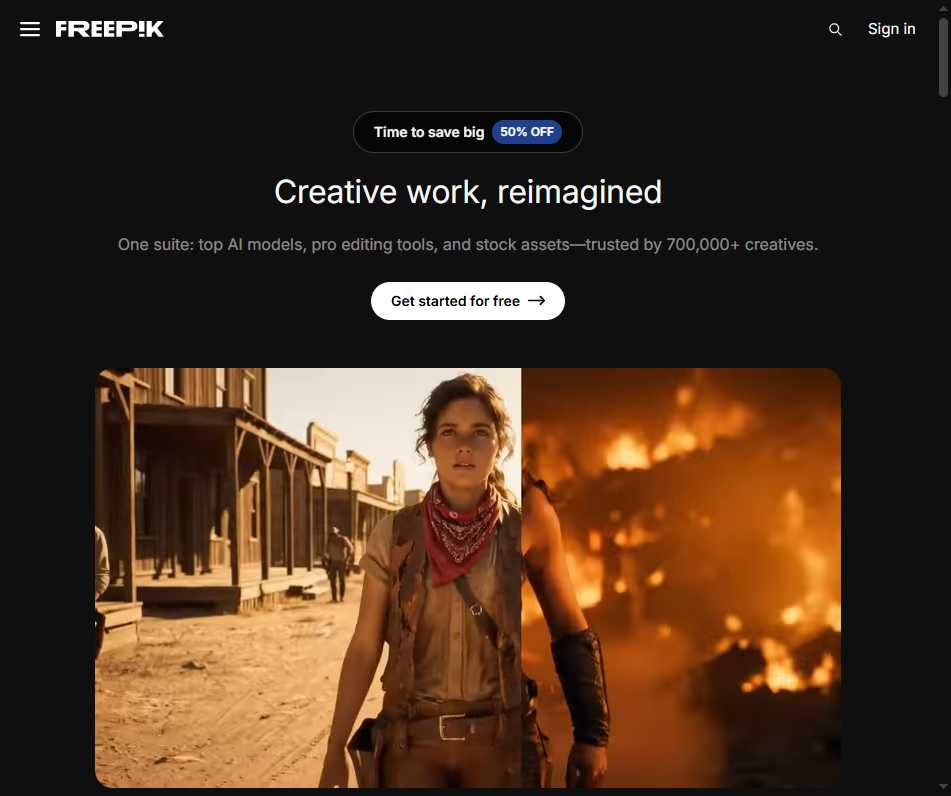
Task: Click the woman's belt buckle
Action: [x=453, y=727]
